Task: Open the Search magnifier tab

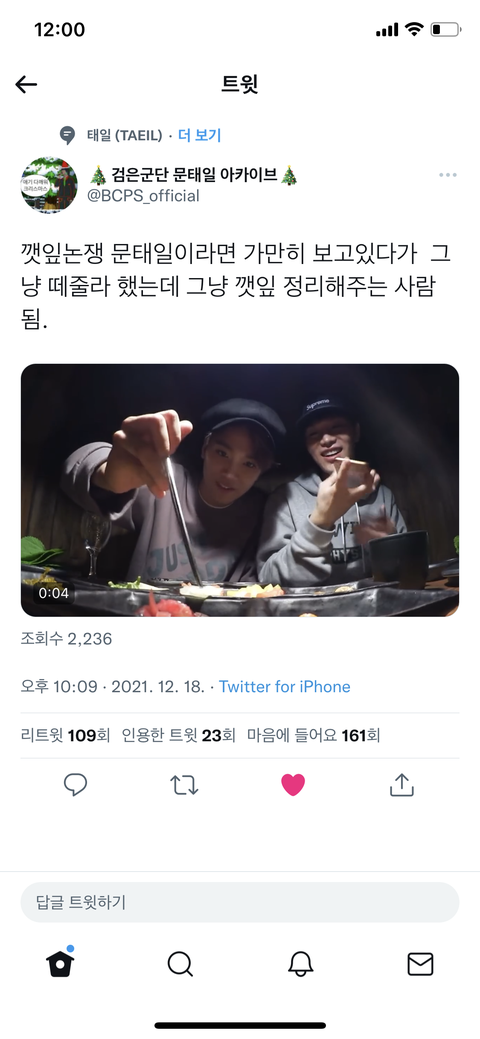Action: pyautogui.click(x=180, y=964)
